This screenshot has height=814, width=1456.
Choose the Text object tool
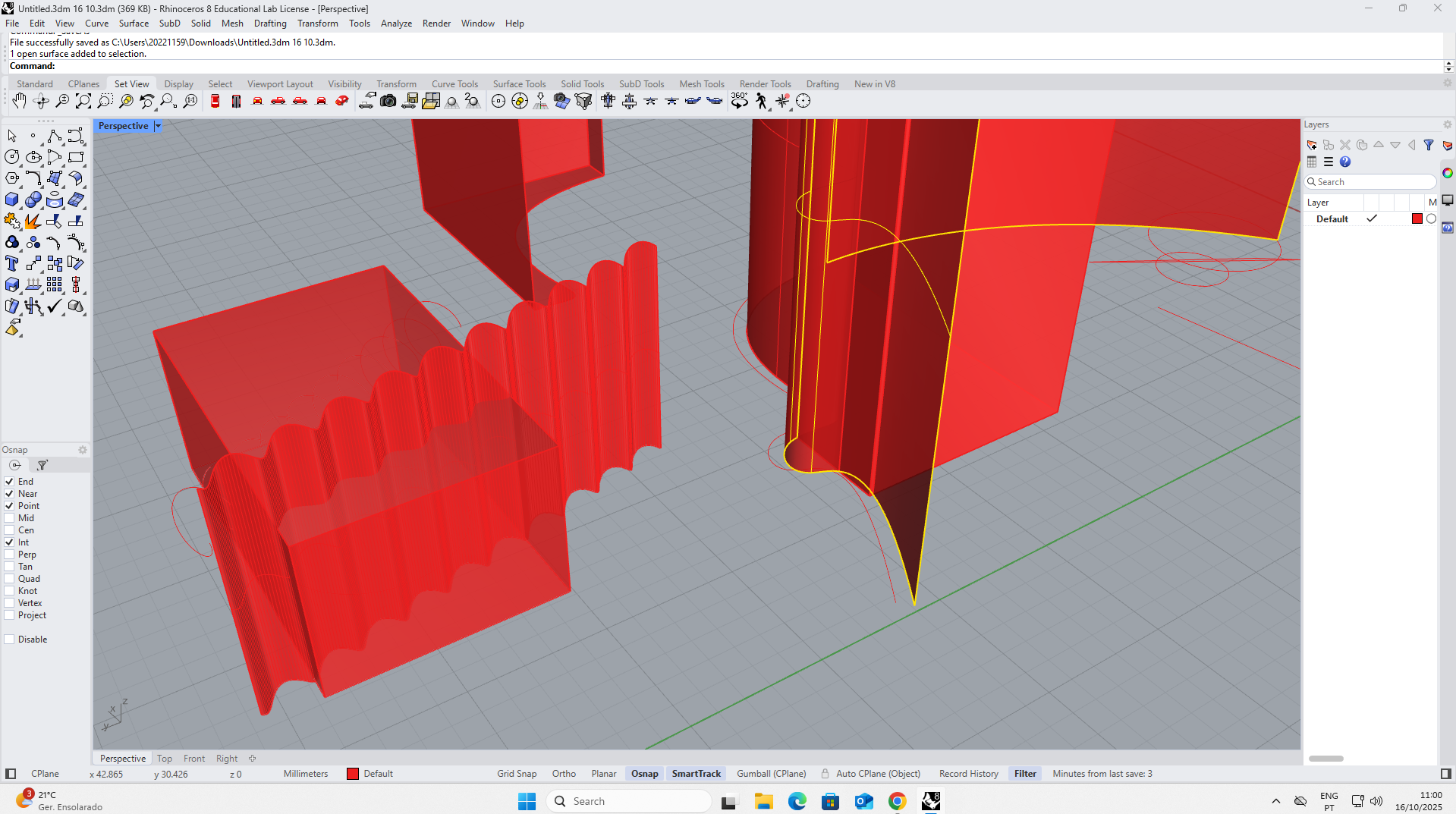[12, 263]
